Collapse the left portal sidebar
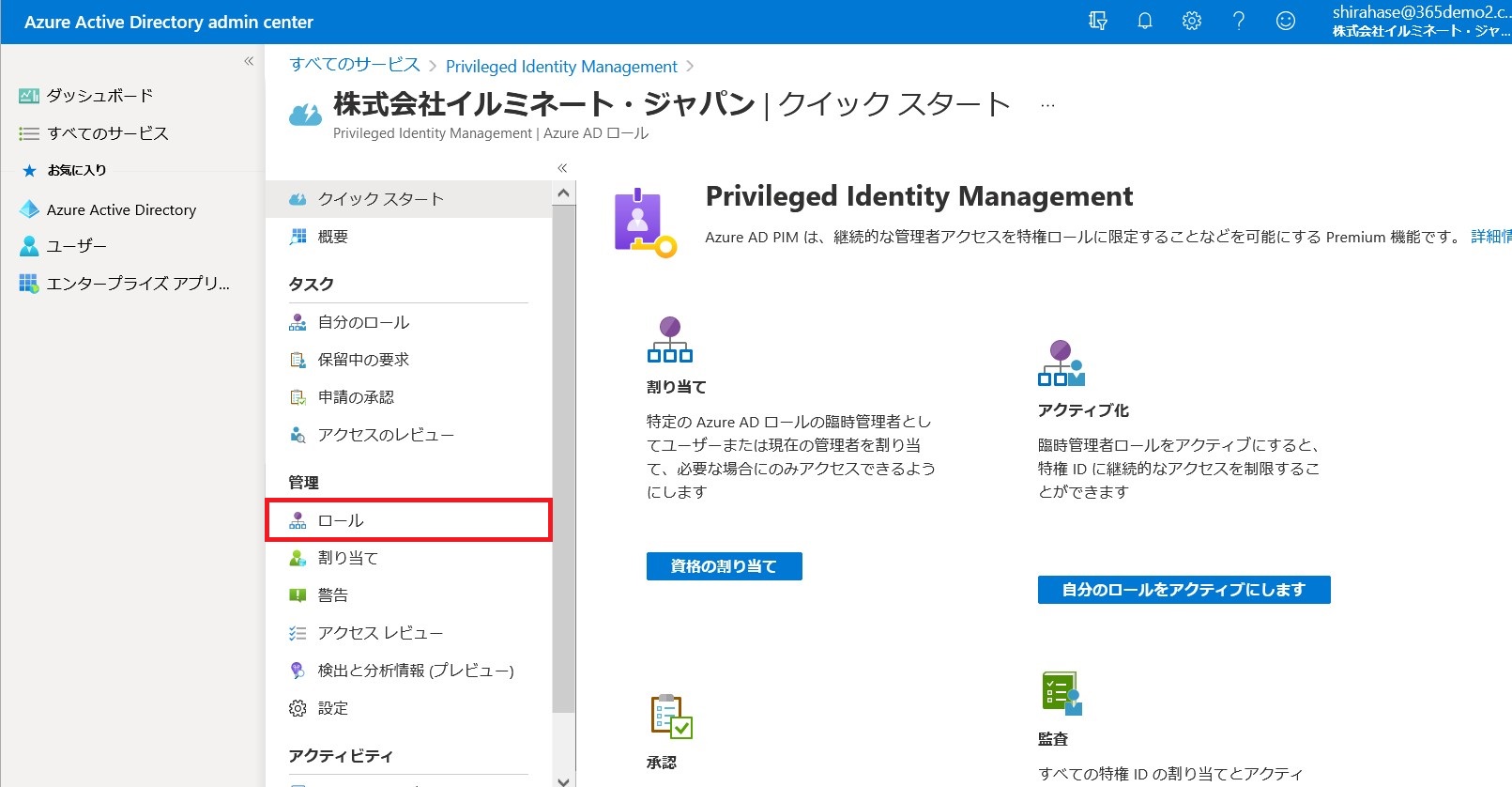 click(x=249, y=61)
